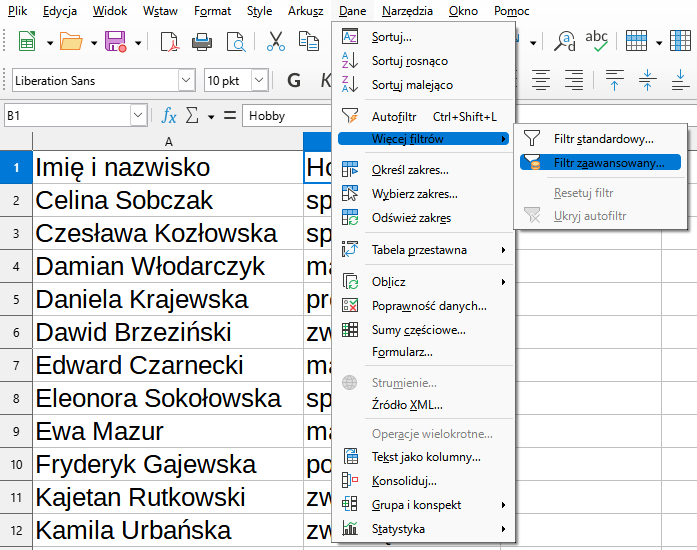
Task: Click the Export as PDF icon
Action: coord(169,42)
